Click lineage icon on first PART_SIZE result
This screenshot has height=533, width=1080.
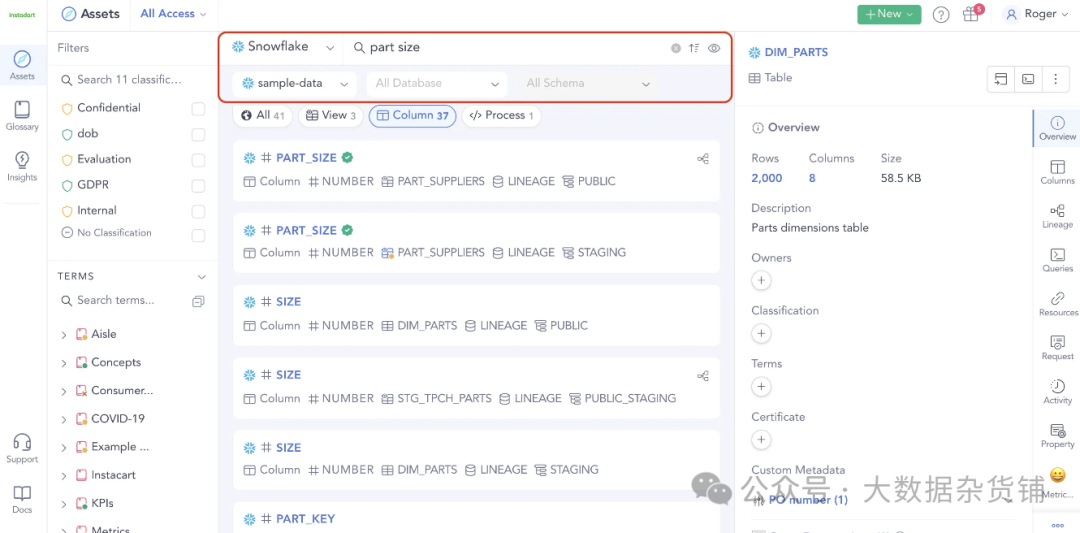[x=703, y=159]
